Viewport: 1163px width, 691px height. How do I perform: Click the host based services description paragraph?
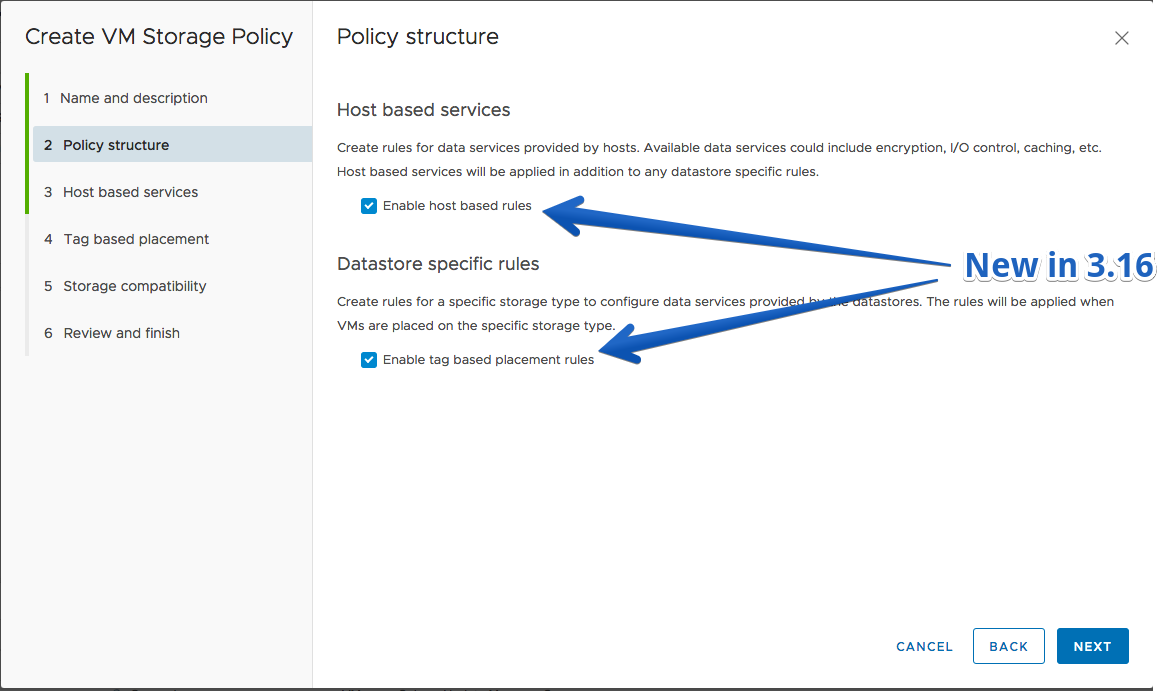point(719,159)
